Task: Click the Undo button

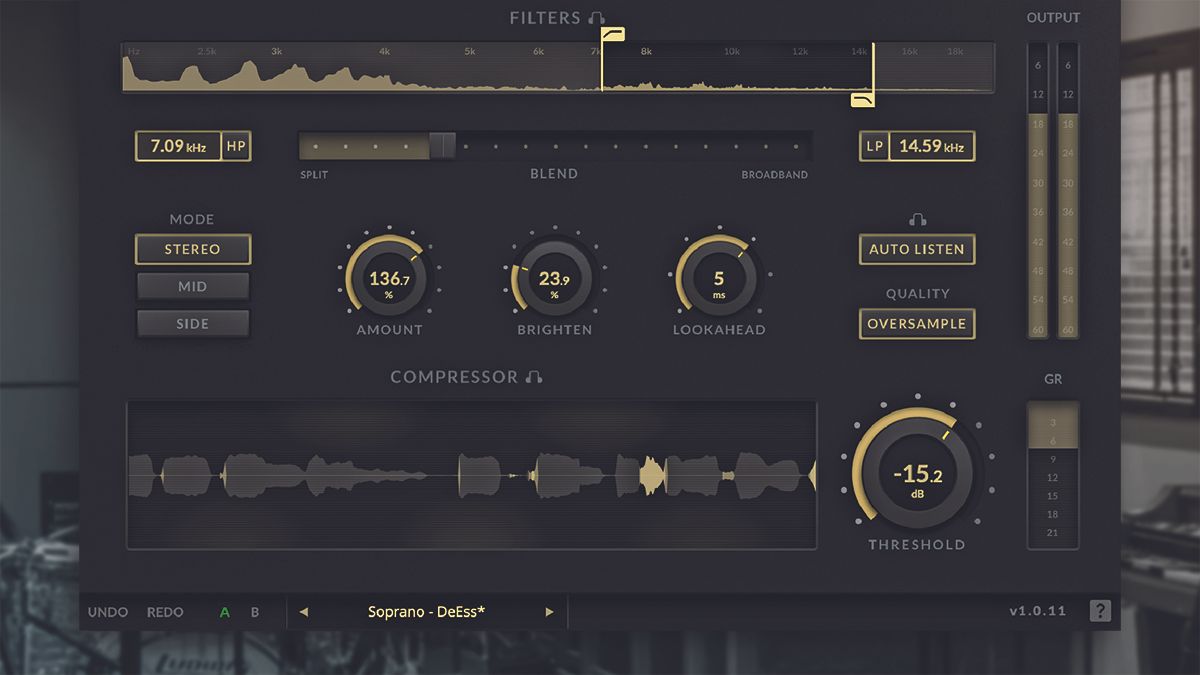Action: [x=107, y=612]
